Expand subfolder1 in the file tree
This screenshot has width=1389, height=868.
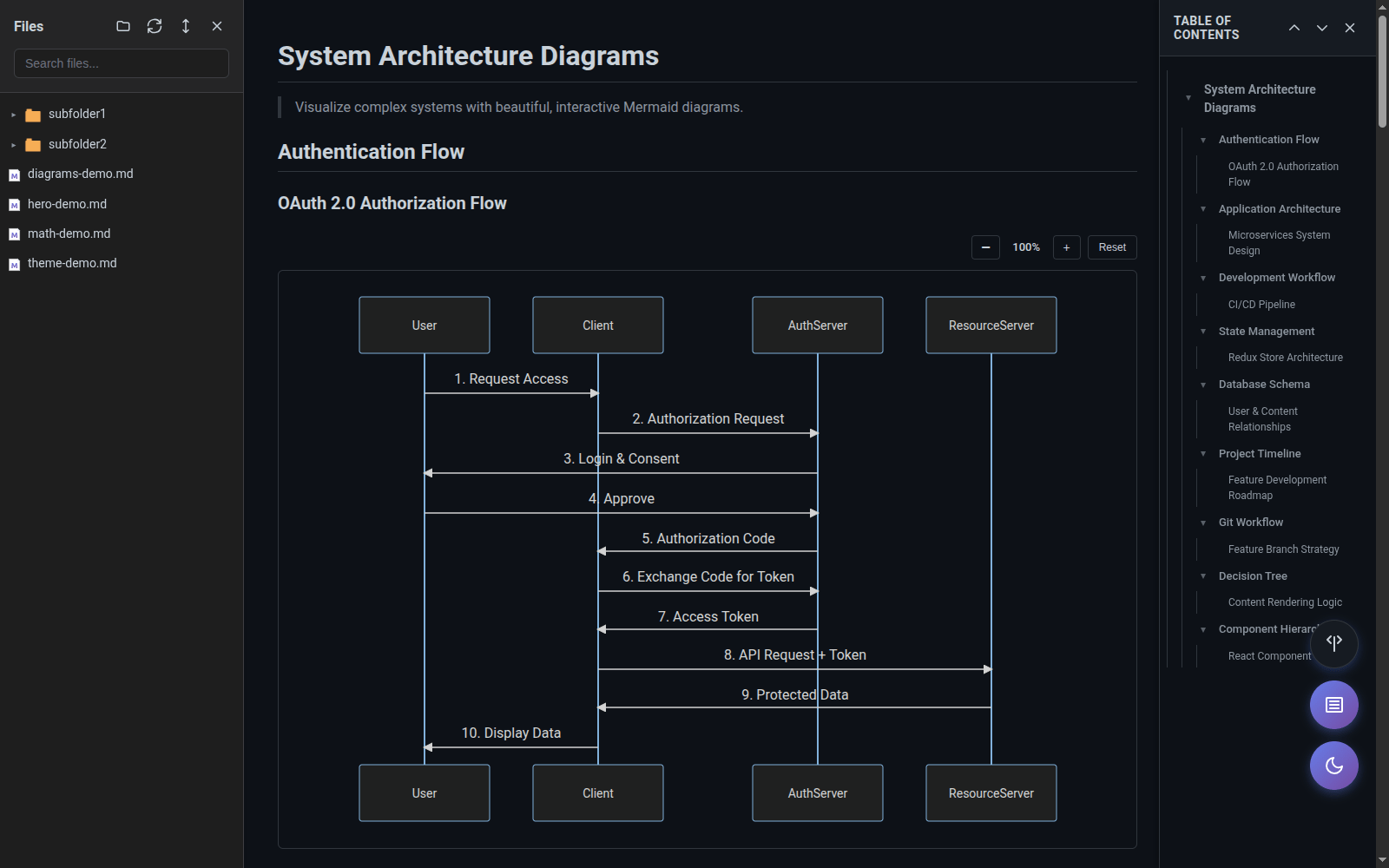pos(12,114)
